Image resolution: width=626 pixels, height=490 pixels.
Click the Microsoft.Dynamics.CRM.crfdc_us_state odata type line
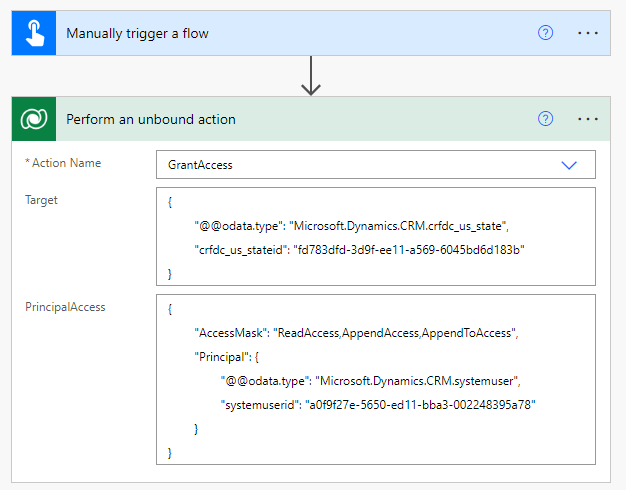click(x=351, y=226)
